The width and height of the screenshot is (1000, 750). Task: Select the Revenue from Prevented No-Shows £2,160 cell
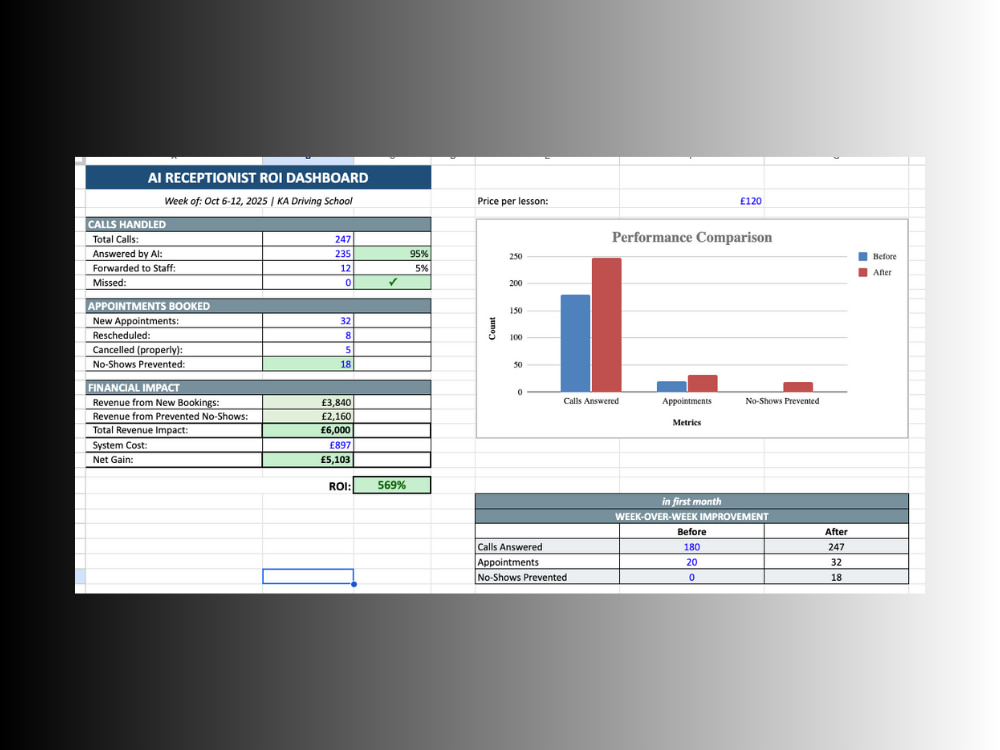click(x=308, y=416)
